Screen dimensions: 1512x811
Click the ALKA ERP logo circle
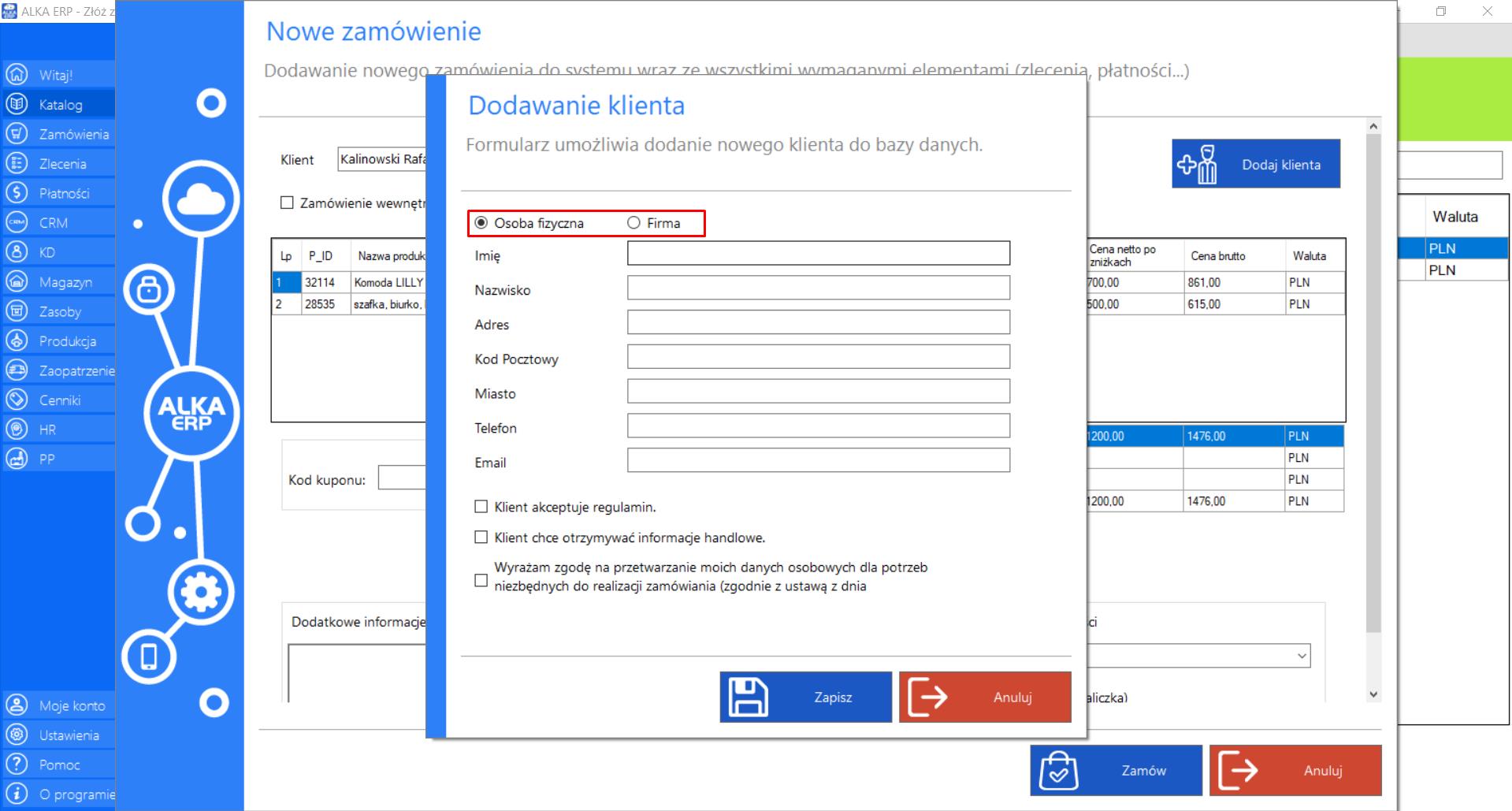[x=191, y=412]
